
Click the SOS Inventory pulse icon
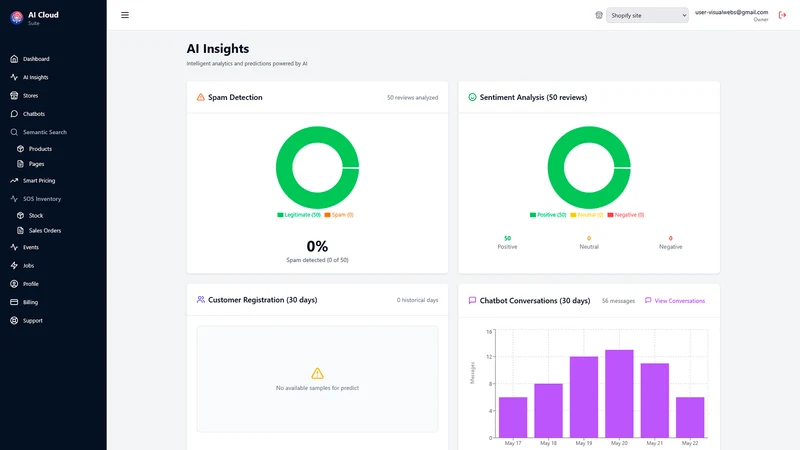[14, 199]
